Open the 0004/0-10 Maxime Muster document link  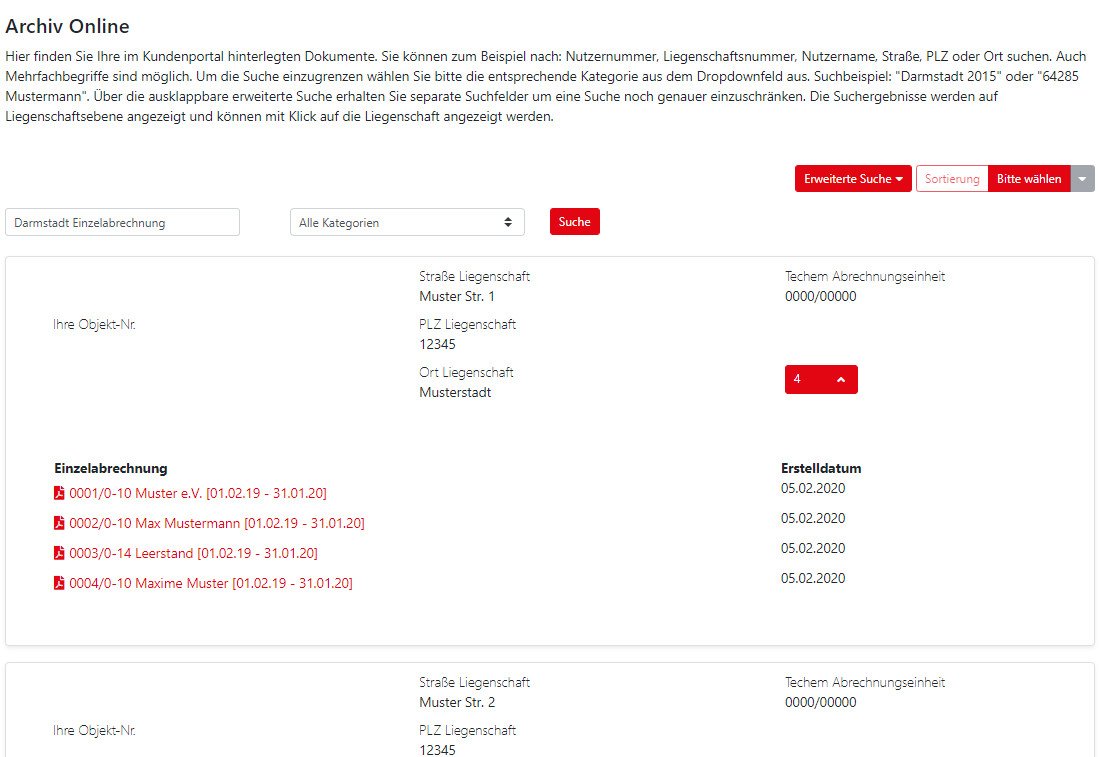[210, 583]
